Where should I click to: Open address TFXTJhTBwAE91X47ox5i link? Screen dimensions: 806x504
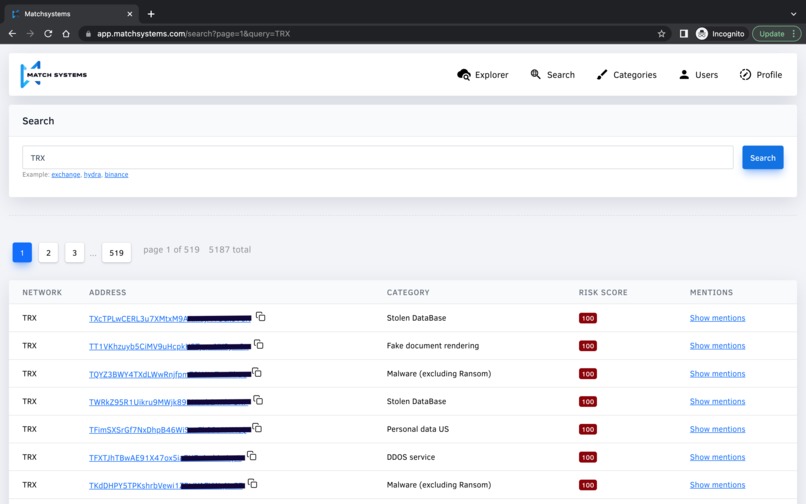167,457
